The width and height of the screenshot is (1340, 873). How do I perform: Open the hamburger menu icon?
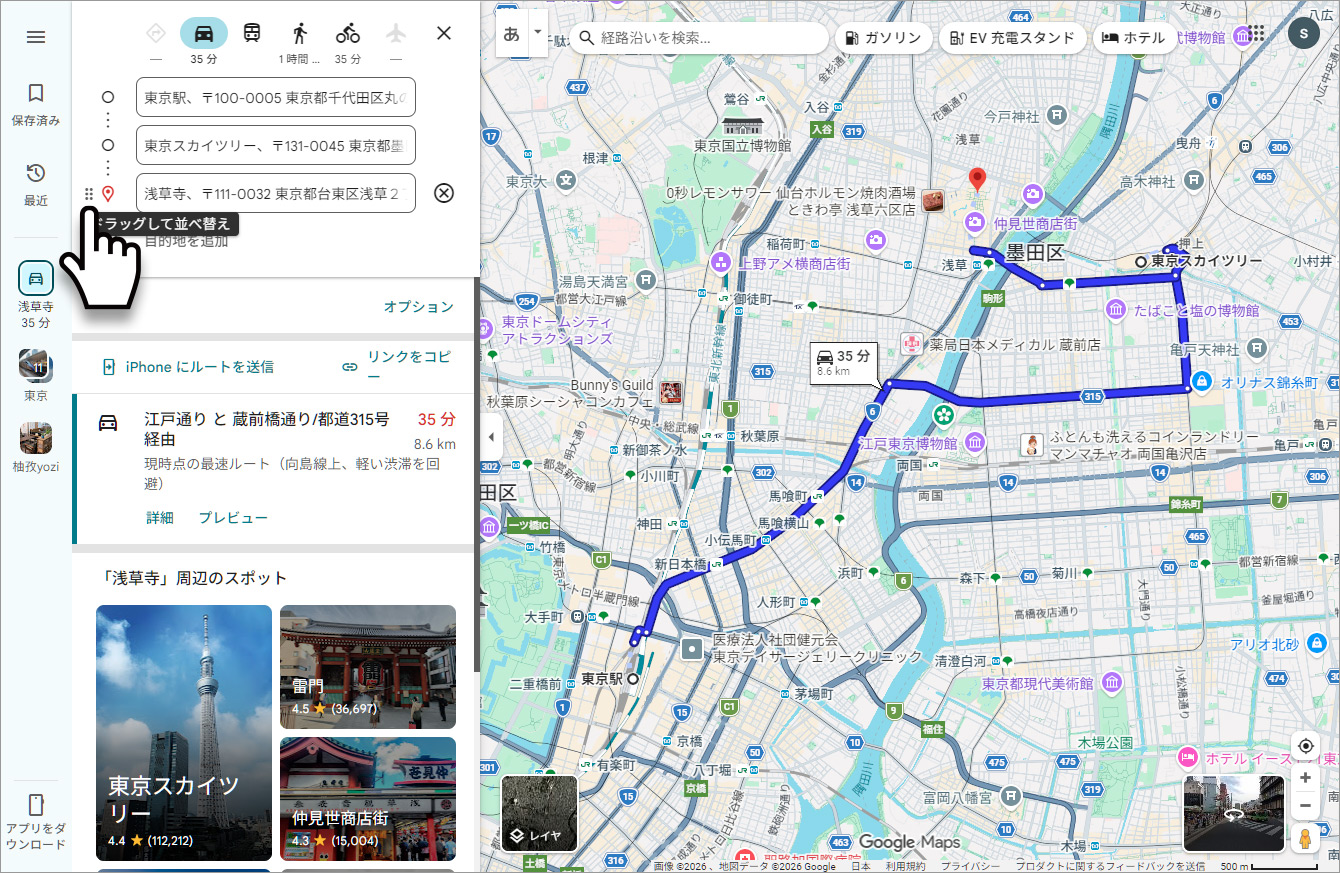coord(36,37)
